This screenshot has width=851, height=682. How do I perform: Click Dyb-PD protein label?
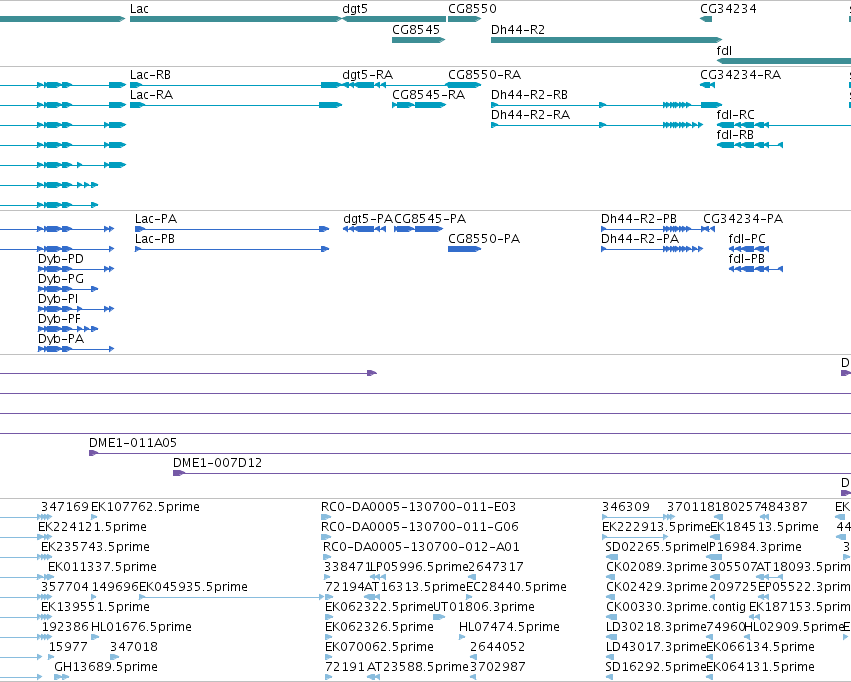pos(61,259)
